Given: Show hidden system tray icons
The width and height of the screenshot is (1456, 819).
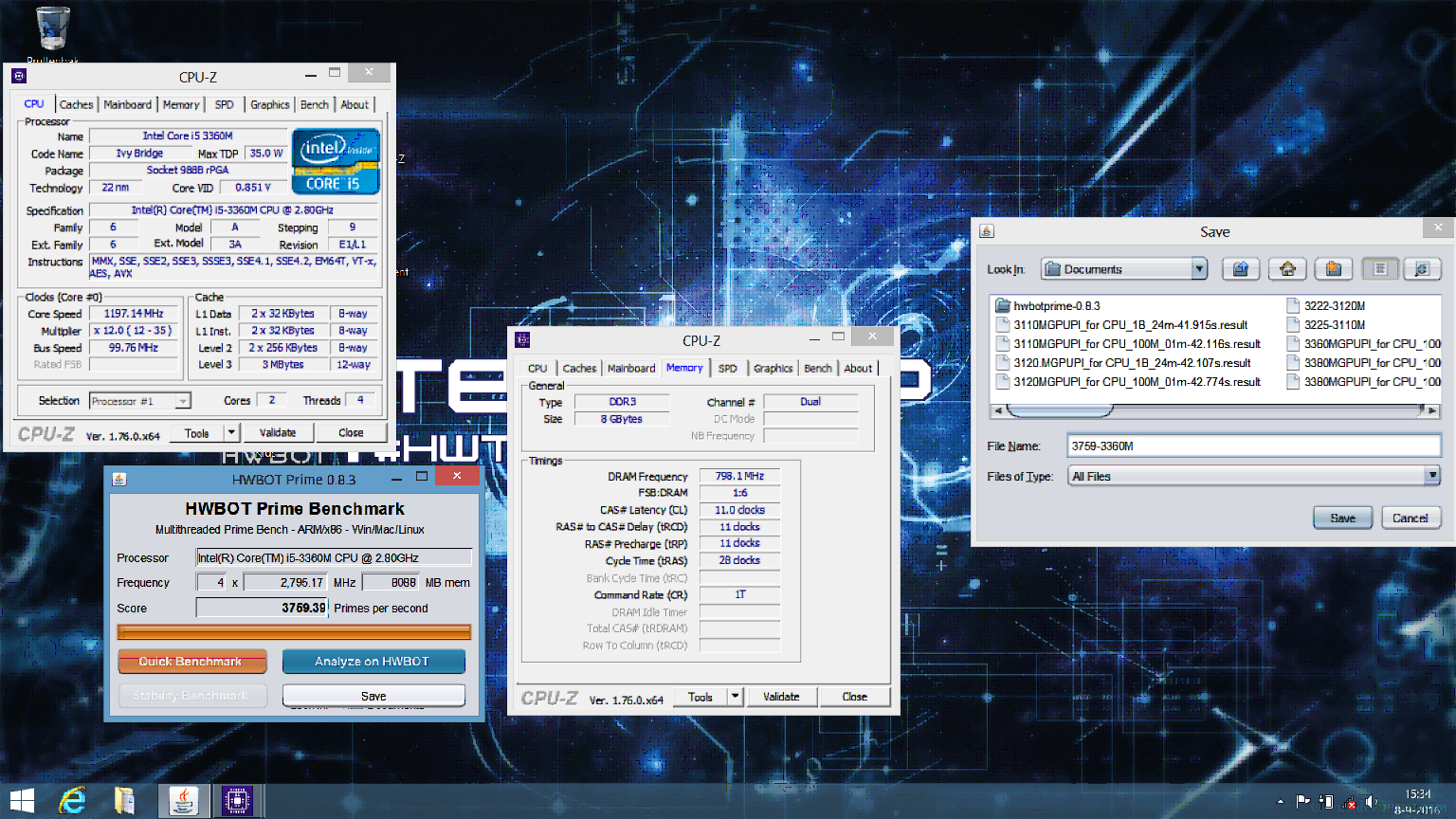Looking at the screenshot, I should pyautogui.click(x=1281, y=802).
